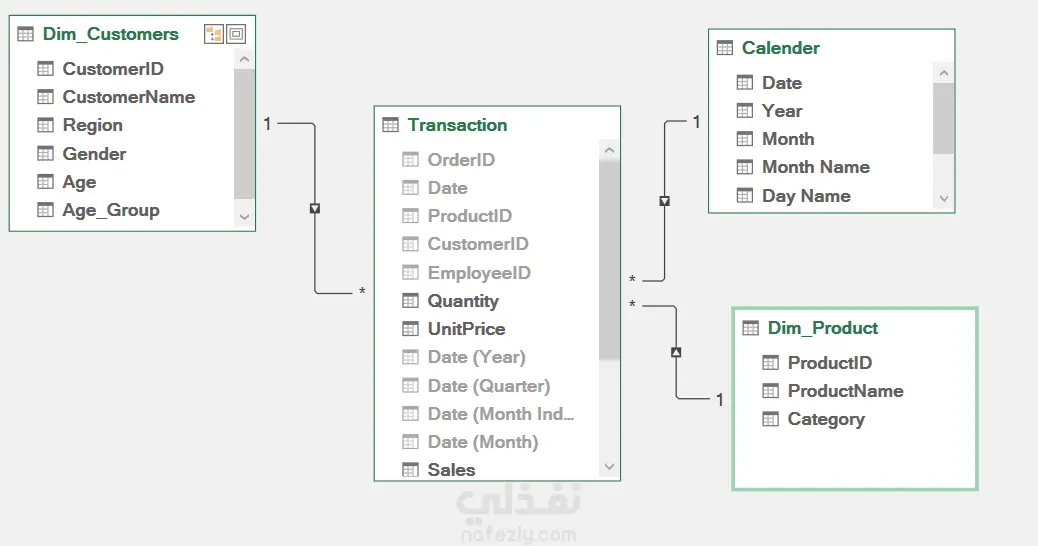Click the table icon beside Transaction title
The image size is (1038, 546).
tap(391, 125)
